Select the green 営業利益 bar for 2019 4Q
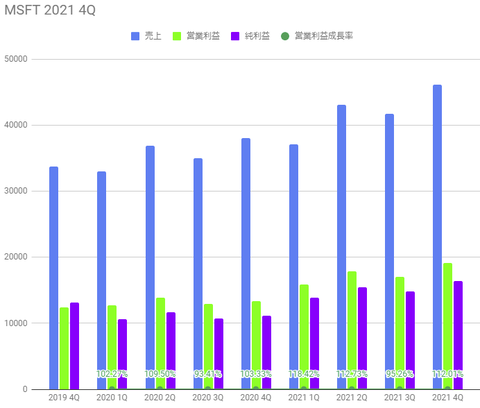 (64, 348)
